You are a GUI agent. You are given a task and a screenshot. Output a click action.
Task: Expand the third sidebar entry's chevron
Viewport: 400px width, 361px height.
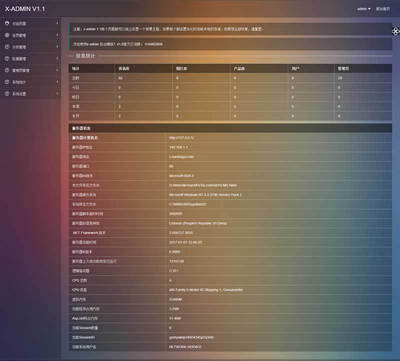[57, 47]
